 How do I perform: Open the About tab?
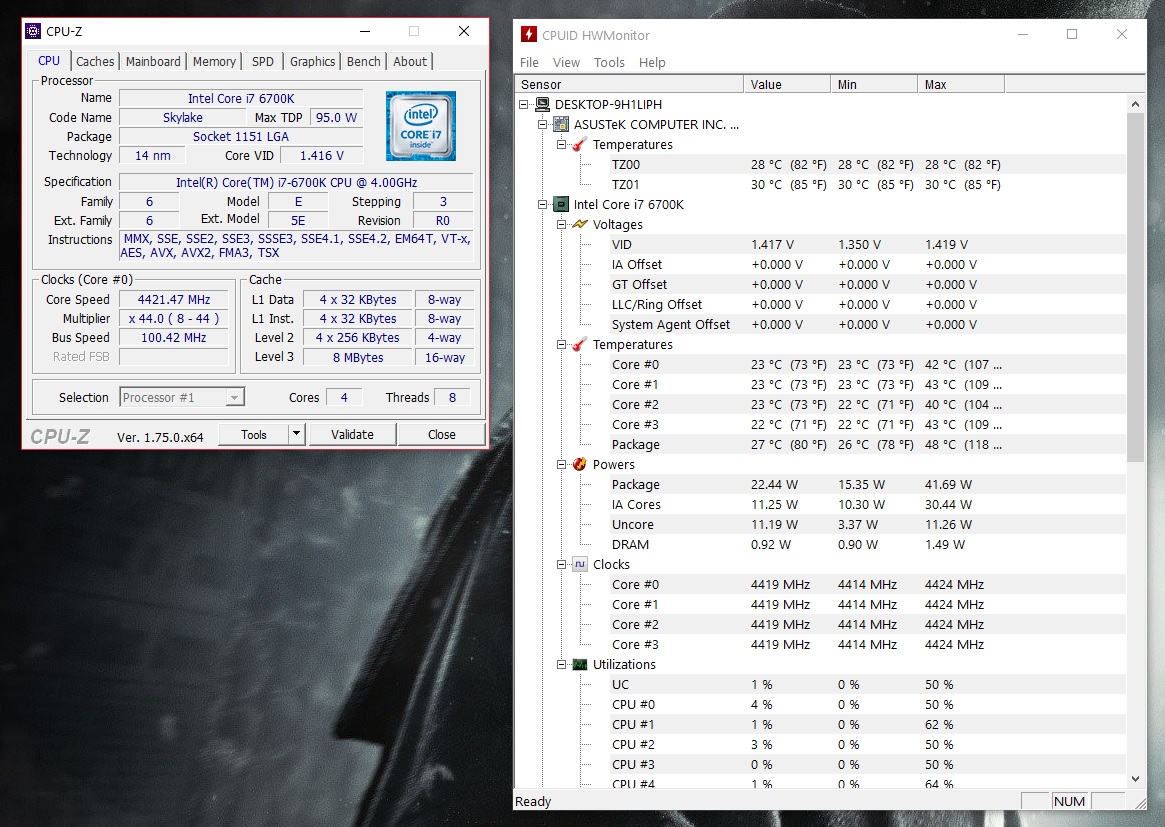[410, 62]
